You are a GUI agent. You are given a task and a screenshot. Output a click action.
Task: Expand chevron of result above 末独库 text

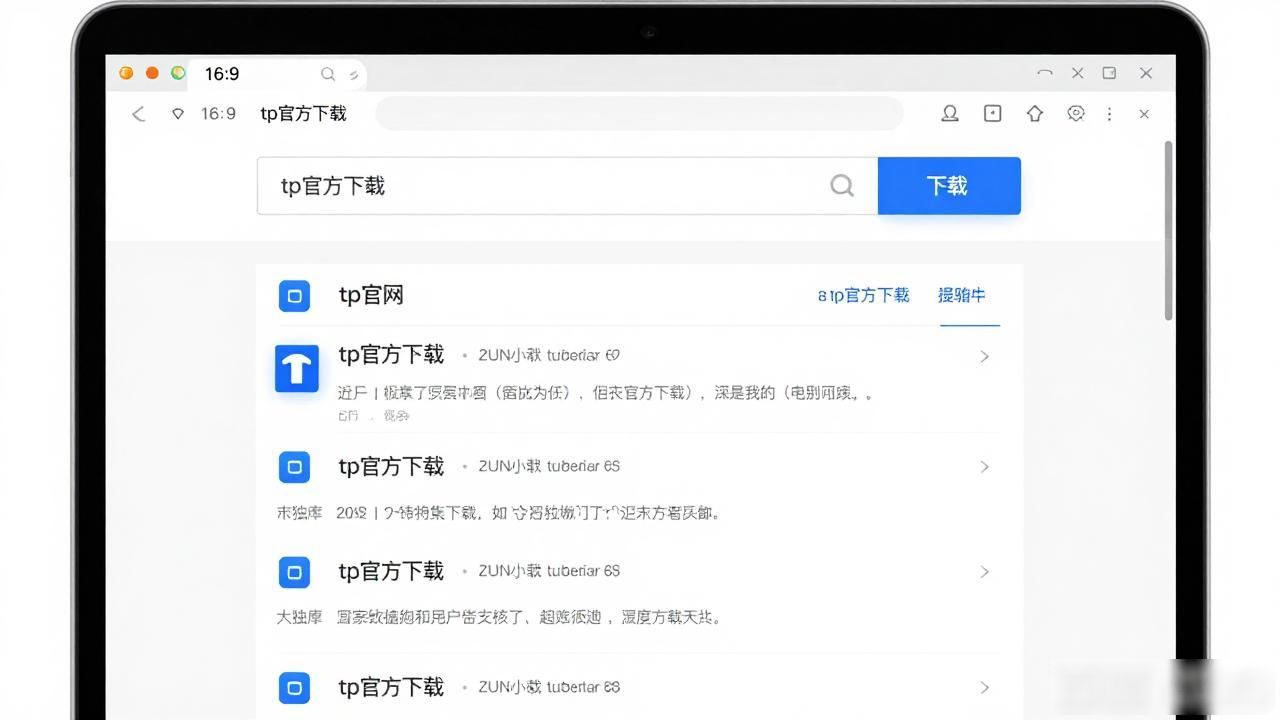pyautogui.click(x=985, y=467)
